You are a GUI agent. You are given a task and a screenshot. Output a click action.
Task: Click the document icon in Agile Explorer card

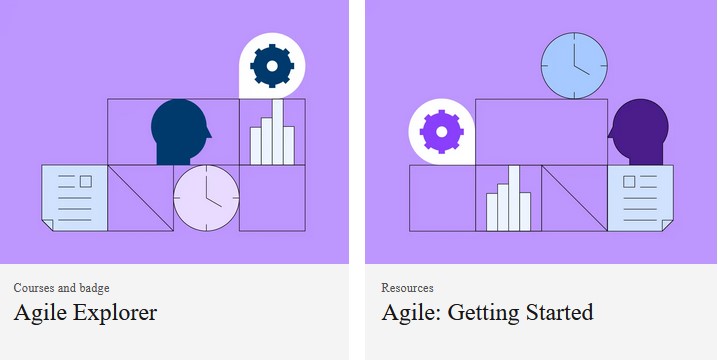pos(75,198)
